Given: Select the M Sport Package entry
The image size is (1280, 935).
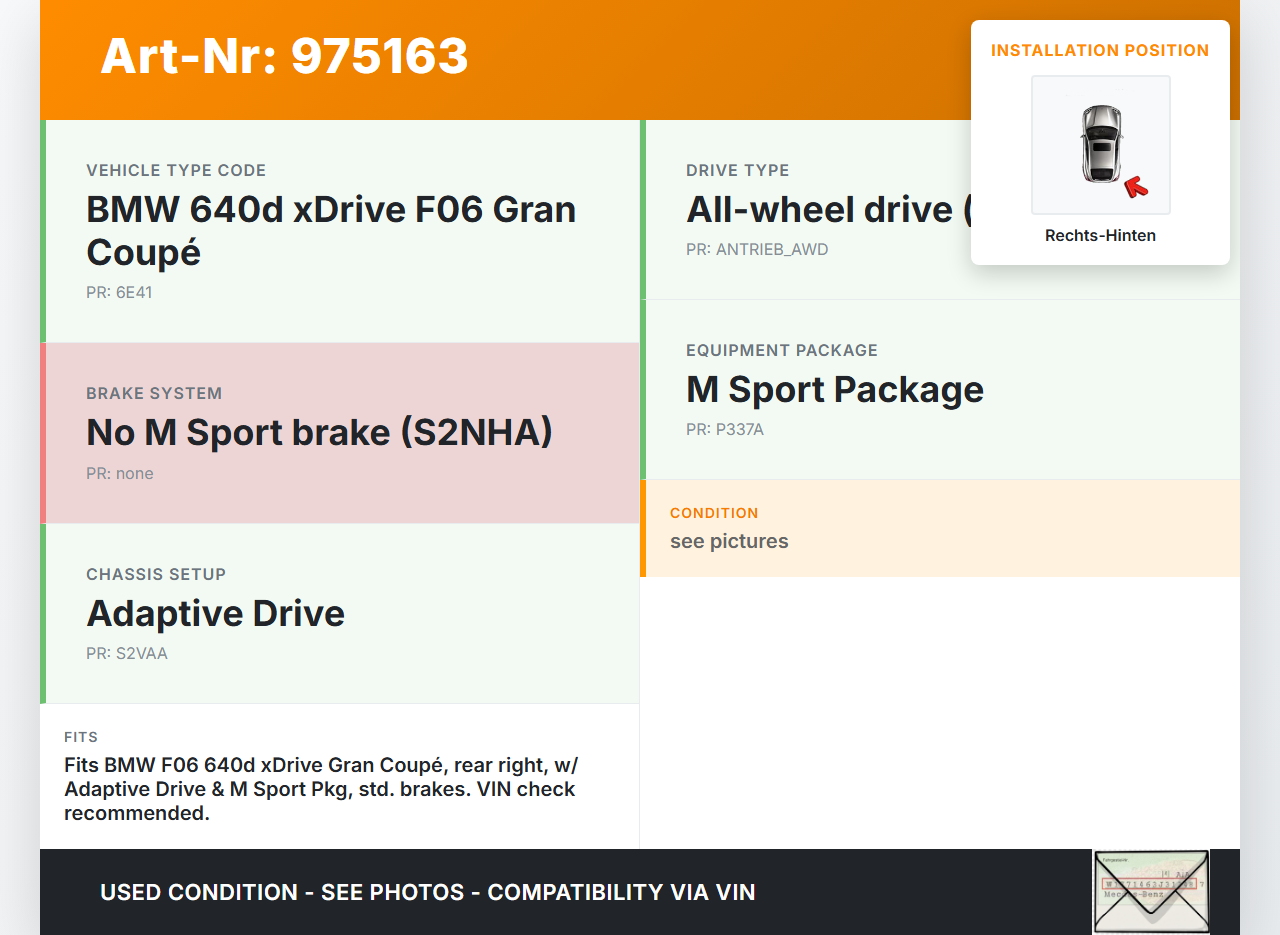Looking at the screenshot, I should click(x=835, y=389).
